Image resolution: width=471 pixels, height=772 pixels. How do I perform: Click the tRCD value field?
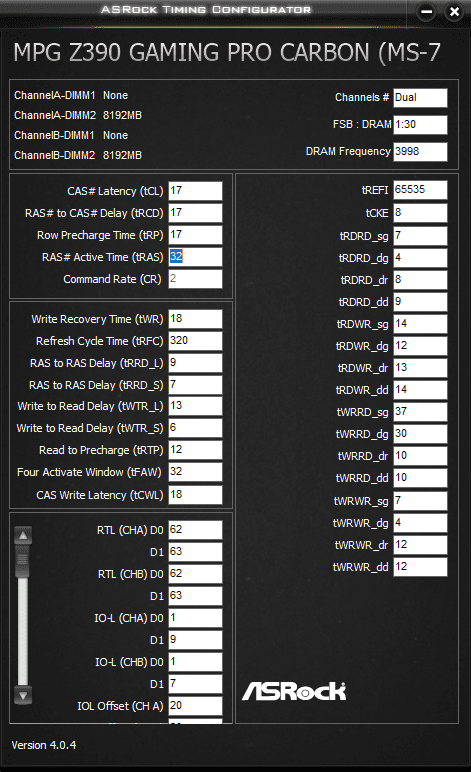(x=195, y=213)
